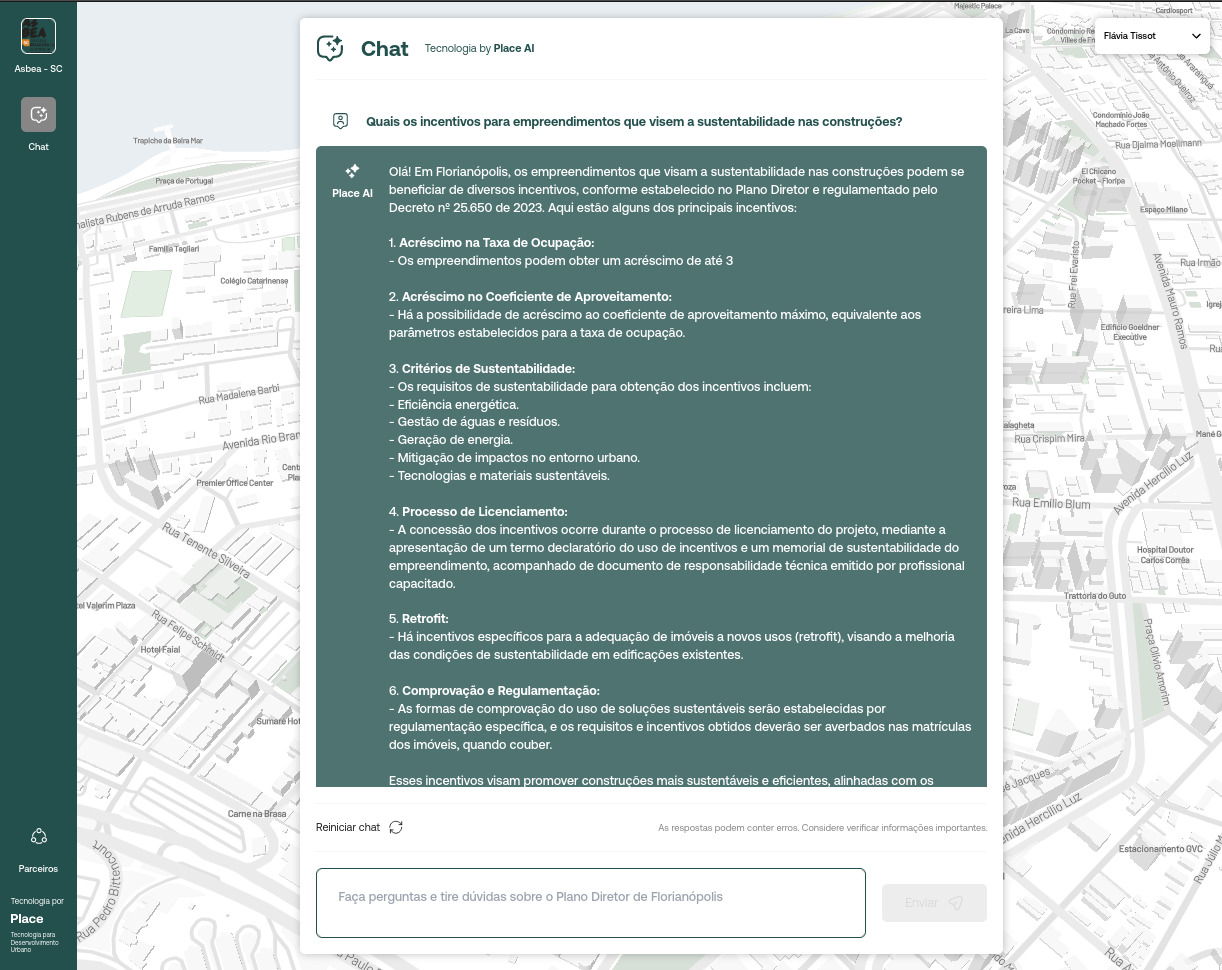
Task: Click the Praça de Portugal map label
Action: 184,181
